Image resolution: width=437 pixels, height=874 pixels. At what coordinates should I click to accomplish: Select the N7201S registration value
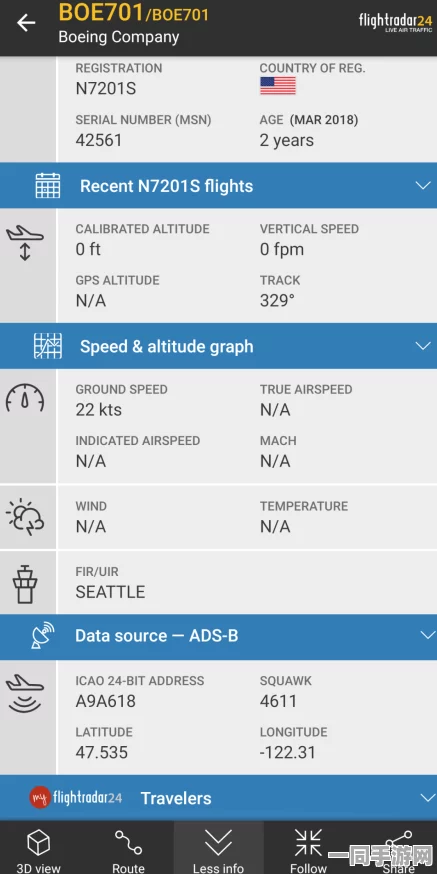point(105,89)
